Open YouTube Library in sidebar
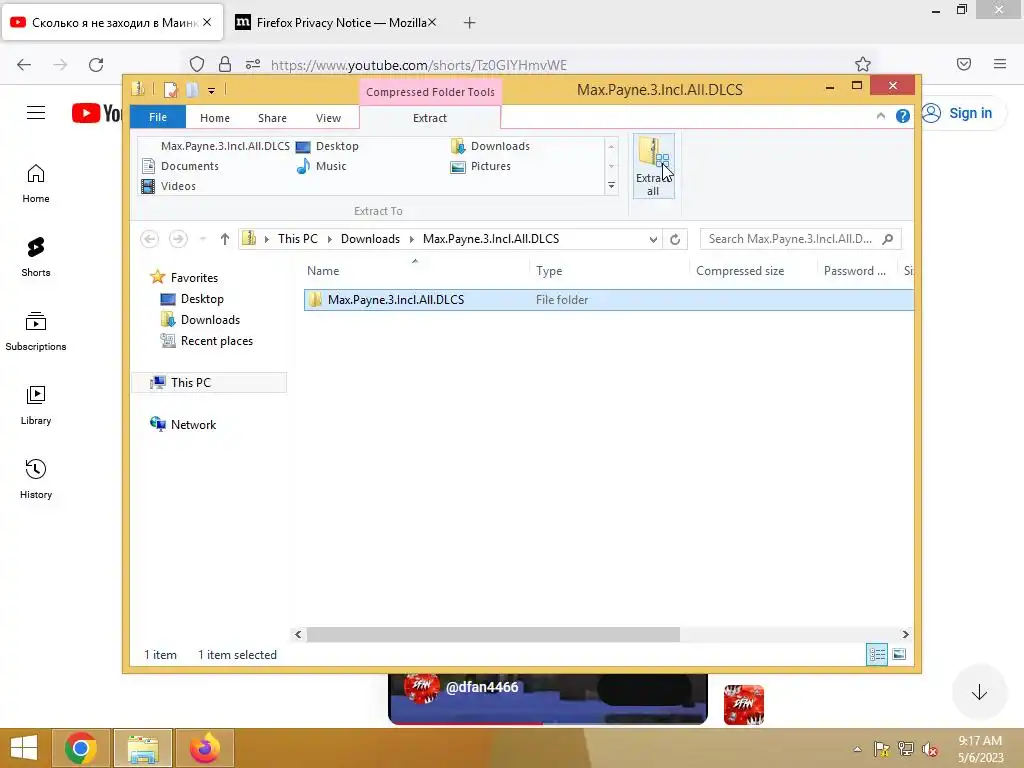The width and height of the screenshot is (1024, 768). pyautogui.click(x=36, y=406)
